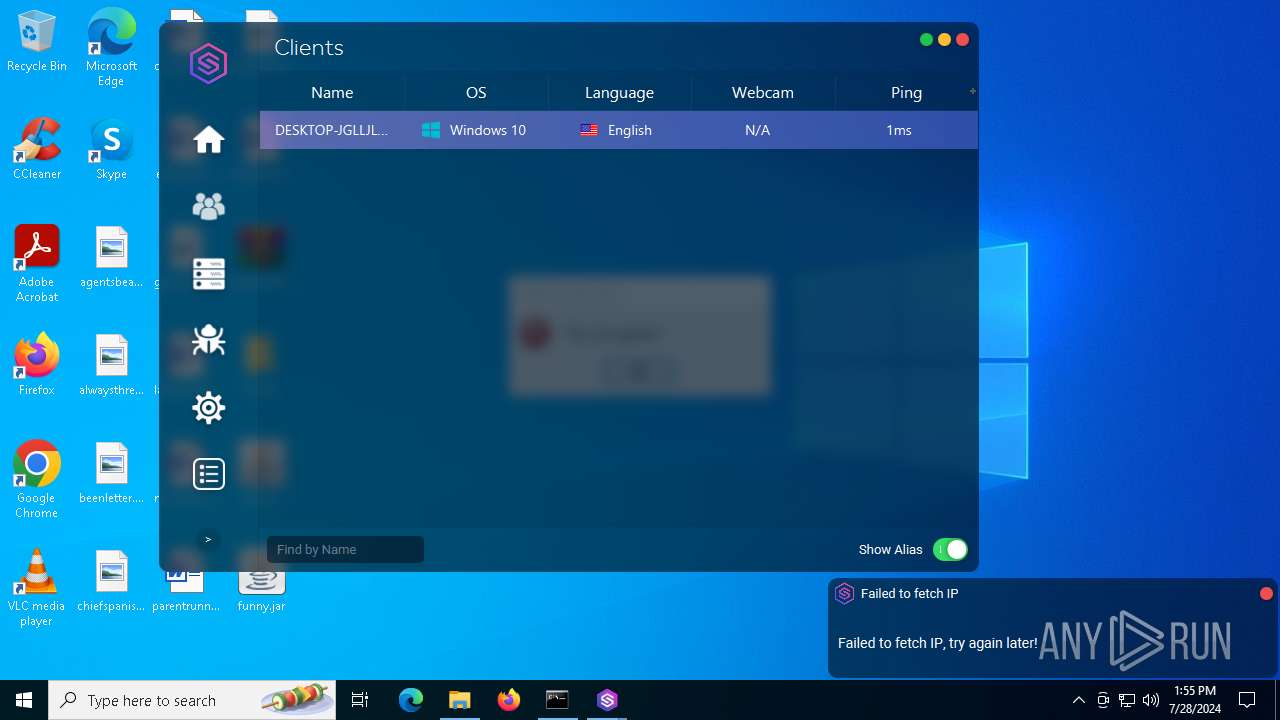Select the alwaysthre... image file
The image size is (1280, 720).
[x=111, y=365]
